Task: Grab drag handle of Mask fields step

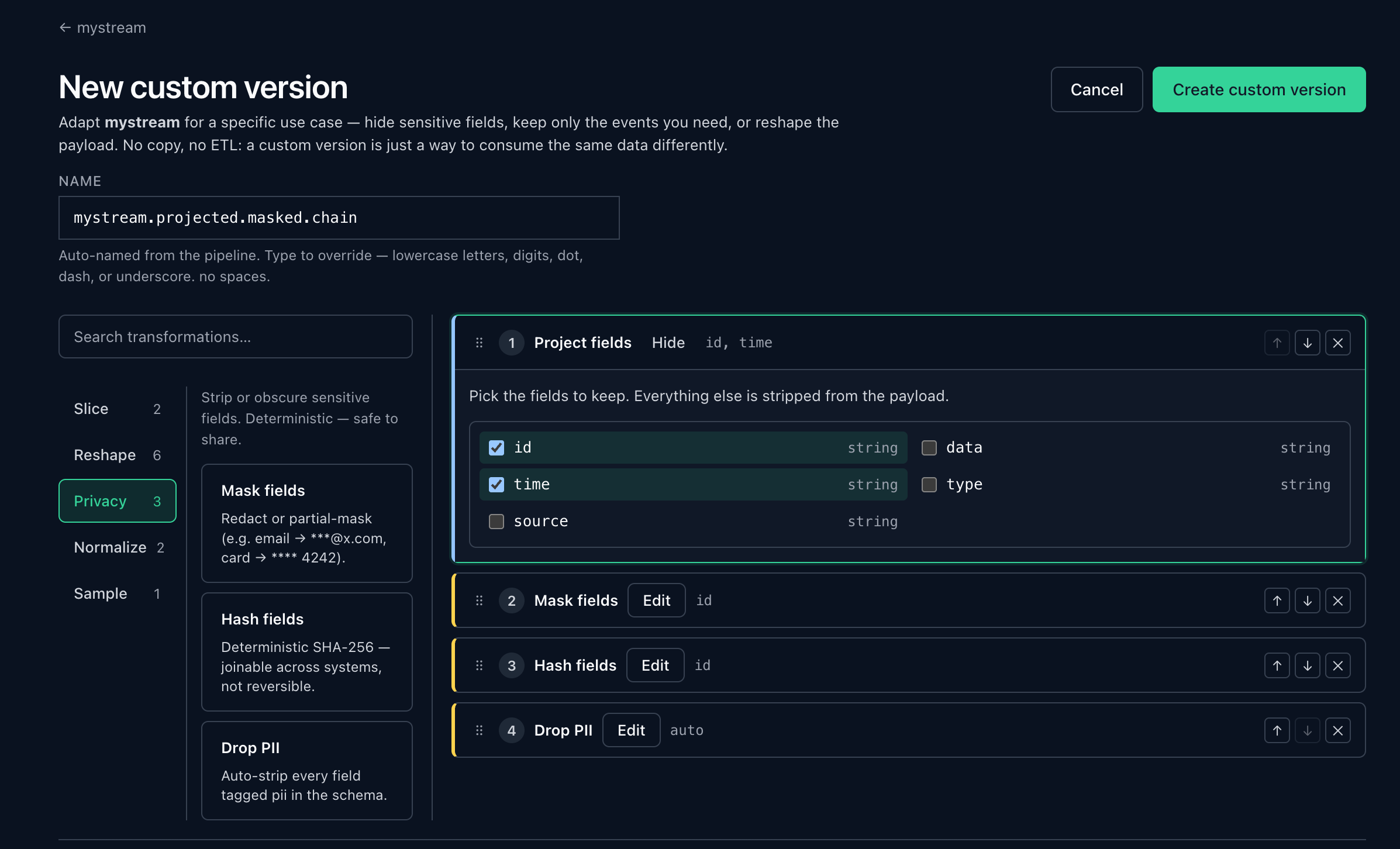Action: coord(480,600)
